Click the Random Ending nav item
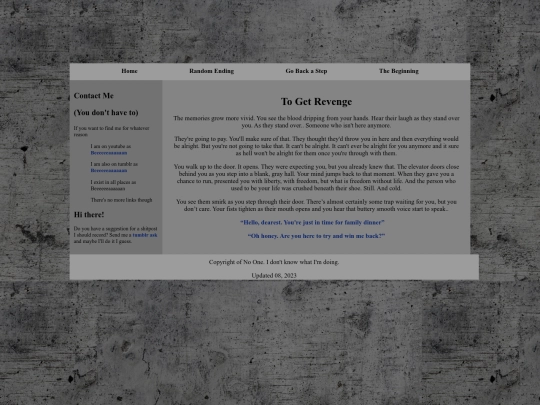Screen dimensions: 540x405 (211, 71)
